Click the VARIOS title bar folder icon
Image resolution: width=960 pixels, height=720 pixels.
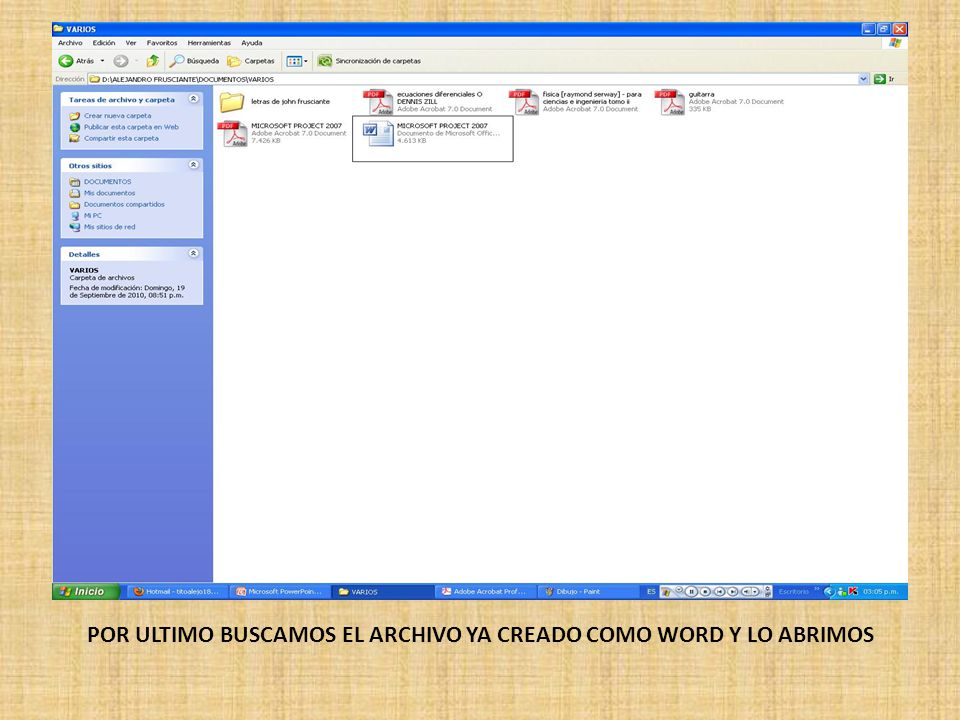coord(58,29)
